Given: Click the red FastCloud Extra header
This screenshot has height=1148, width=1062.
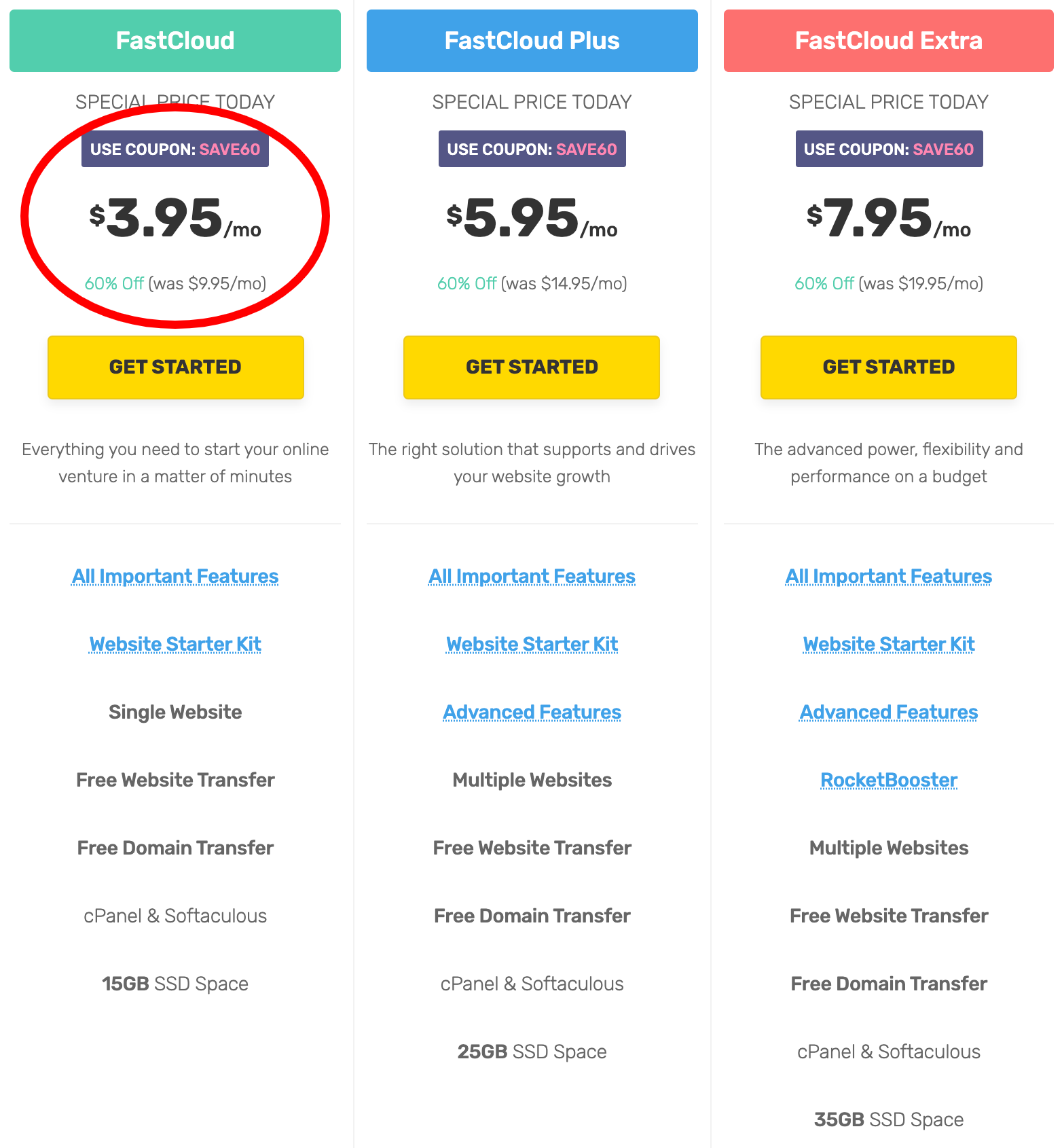Looking at the screenshot, I should click(x=888, y=41).
